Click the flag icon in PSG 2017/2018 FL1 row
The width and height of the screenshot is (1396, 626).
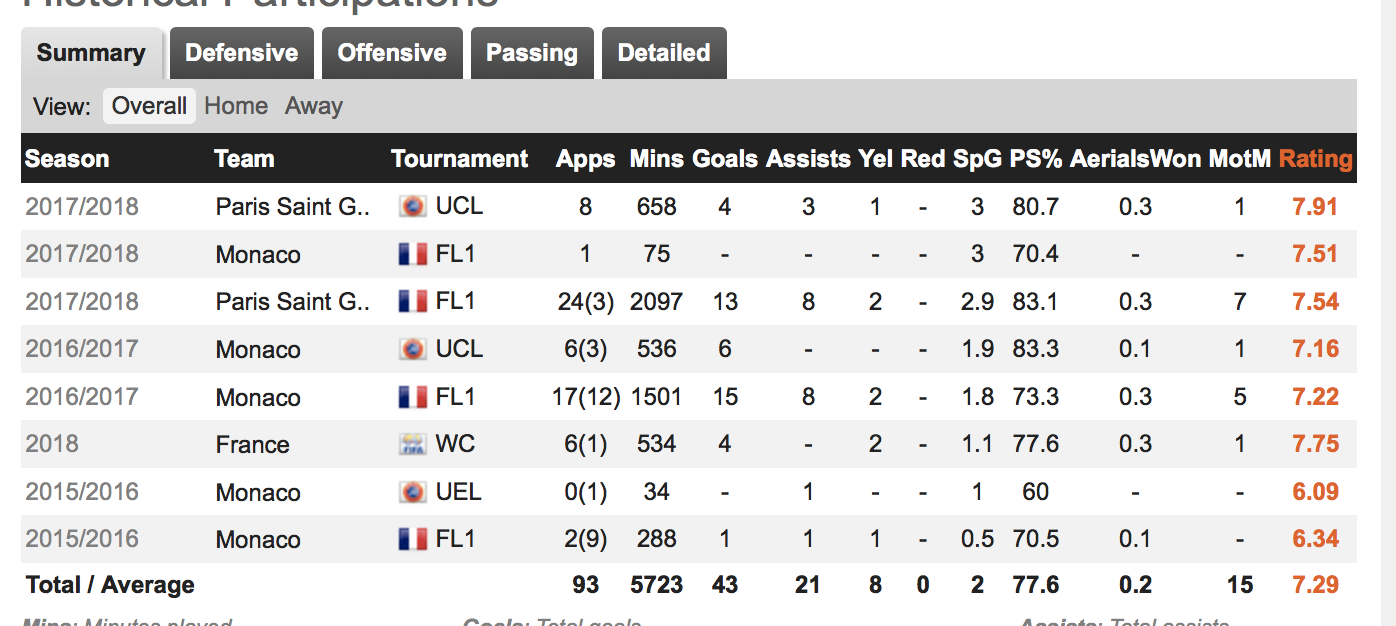[x=412, y=302]
